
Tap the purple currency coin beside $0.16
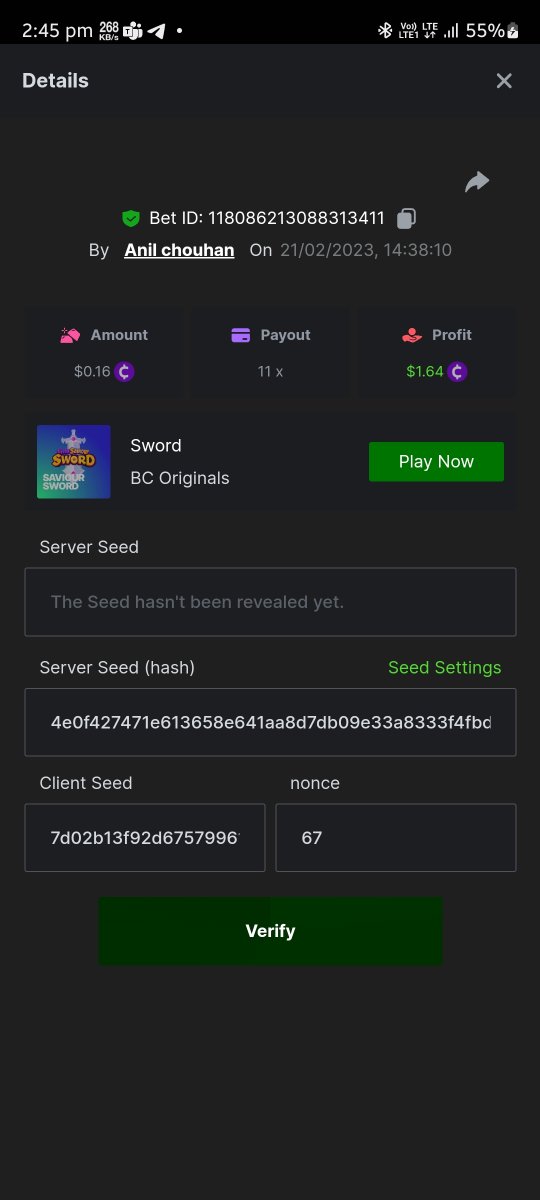coord(124,372)
